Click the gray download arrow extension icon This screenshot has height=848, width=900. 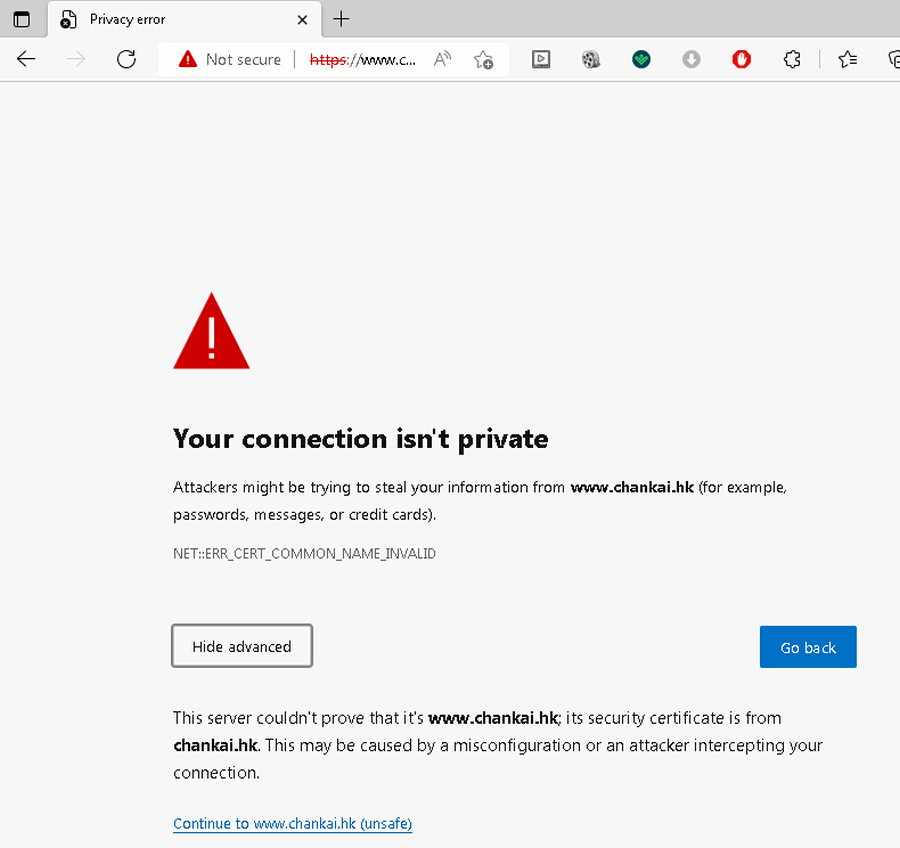691,59
